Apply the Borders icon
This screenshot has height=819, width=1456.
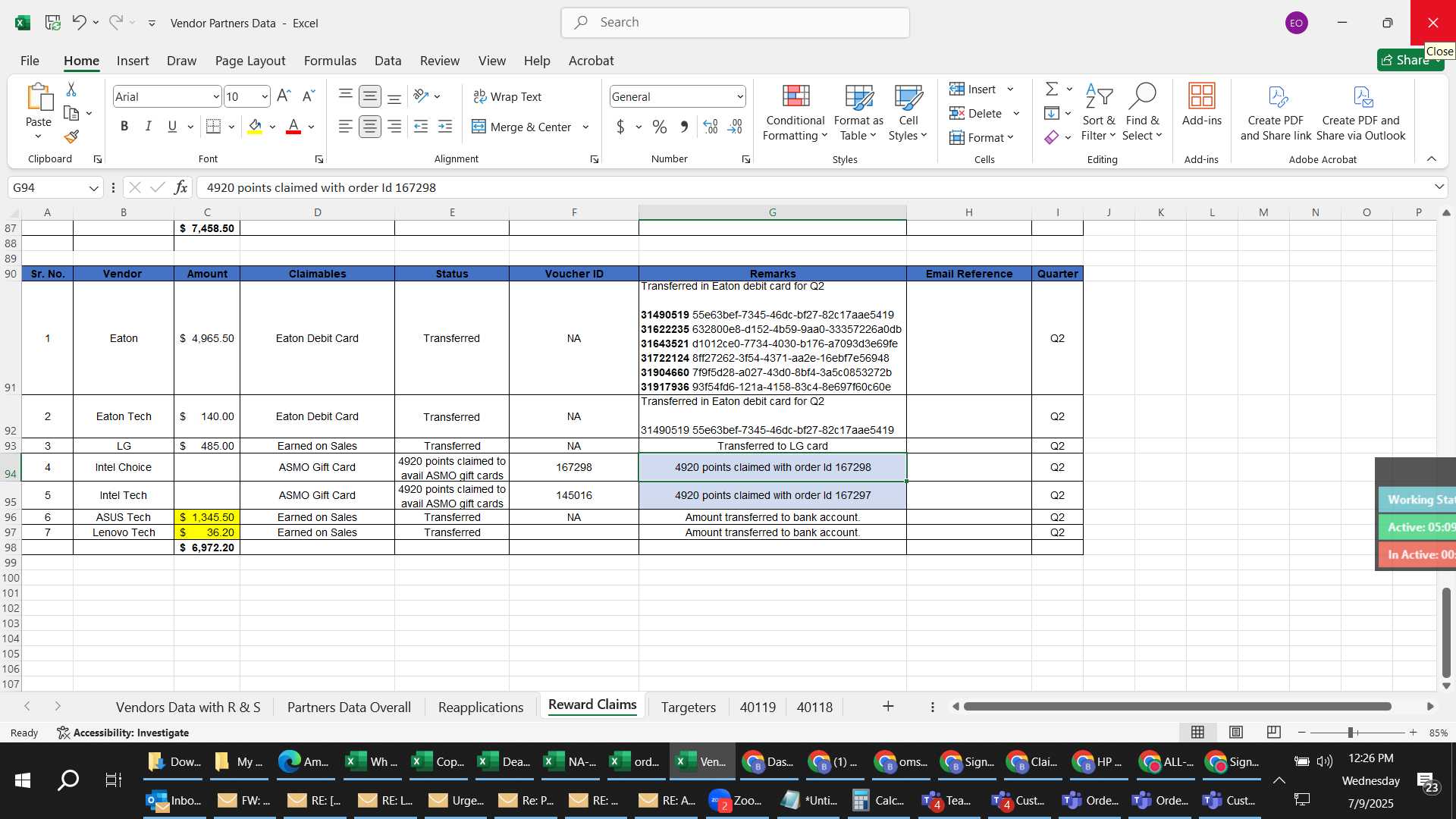coord(214,127)
